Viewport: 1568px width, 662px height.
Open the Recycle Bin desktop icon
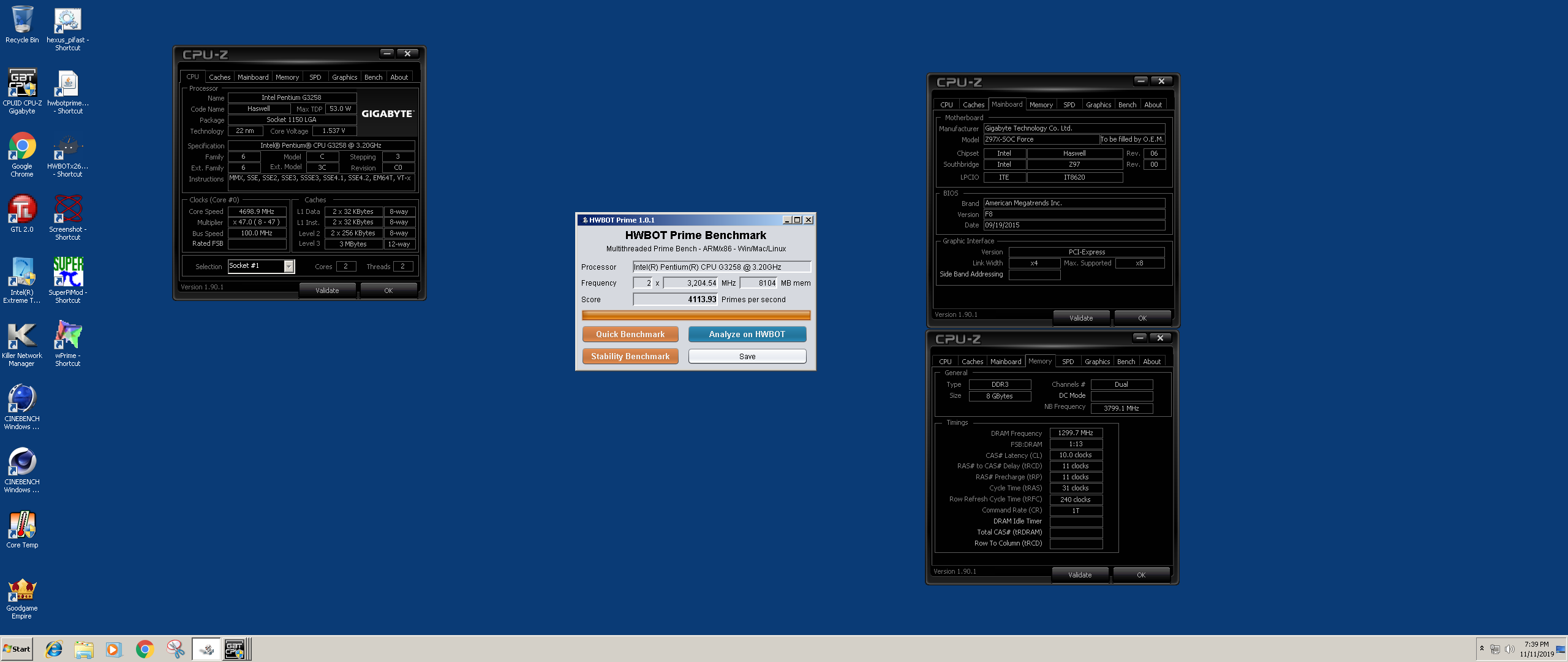pyautogui.click(x=22, y=25)
